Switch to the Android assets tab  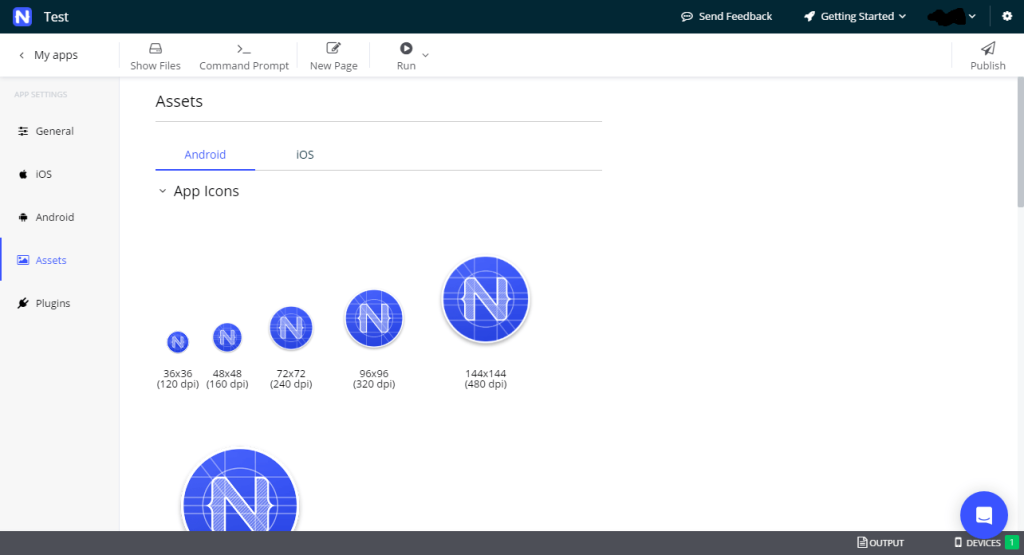[205, 155]
